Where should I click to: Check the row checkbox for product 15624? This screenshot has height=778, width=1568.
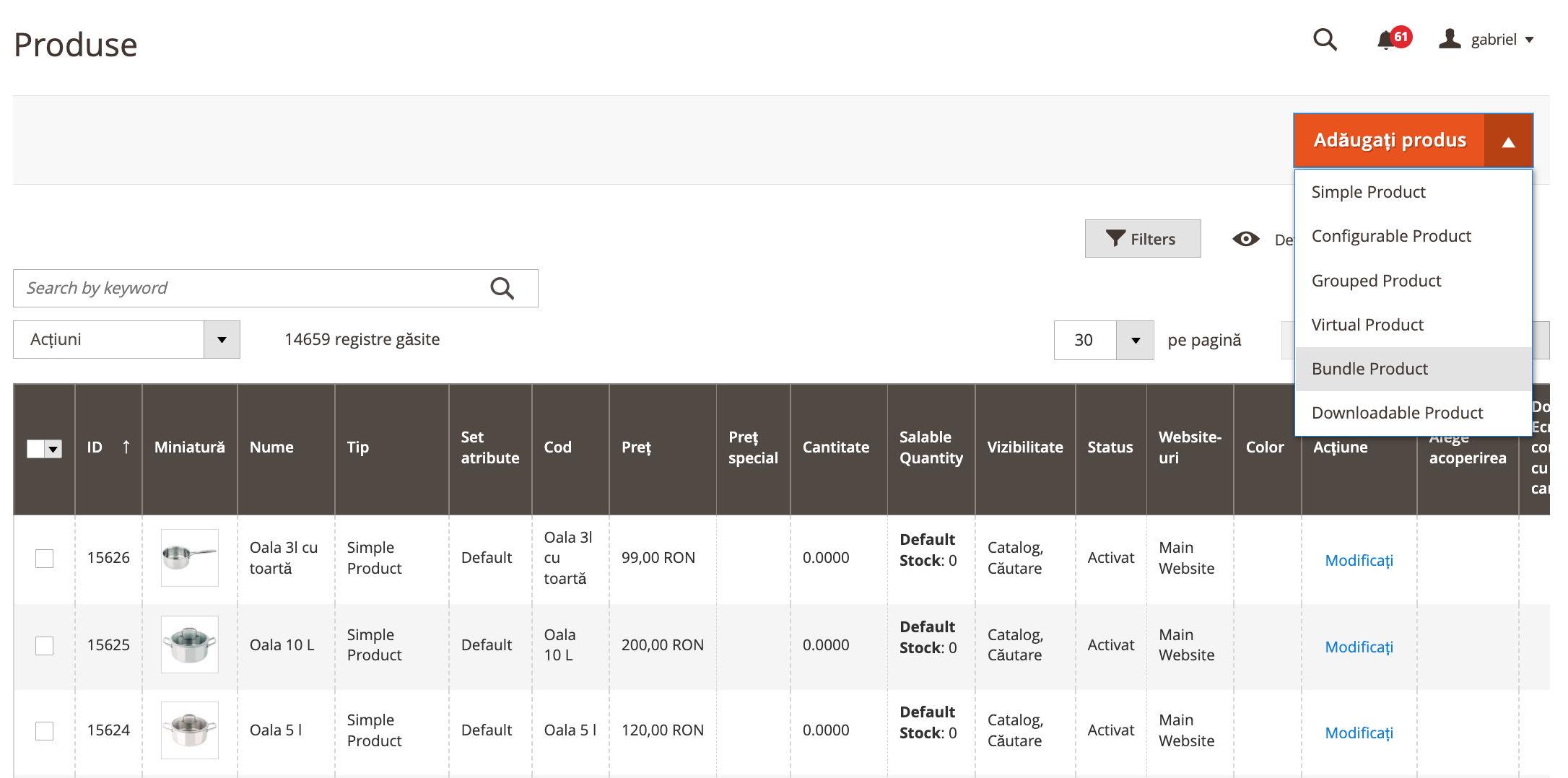(45, 731)
